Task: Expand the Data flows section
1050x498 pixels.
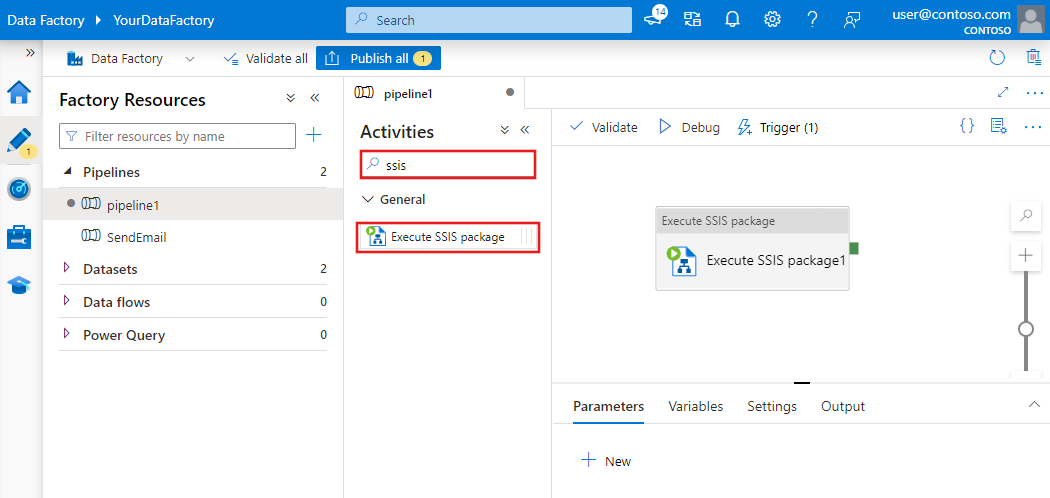Action: tap(67, 302)
